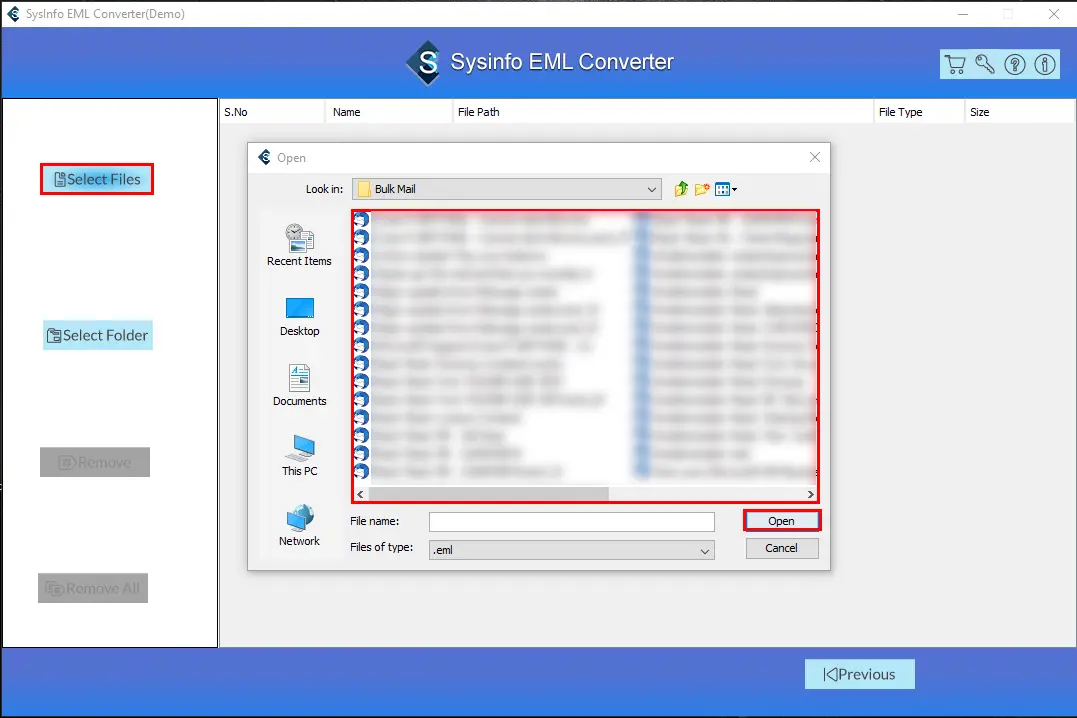Click left arrow of horizontal scrollbar
The image size is (1077, 718).
click(361, 494)
